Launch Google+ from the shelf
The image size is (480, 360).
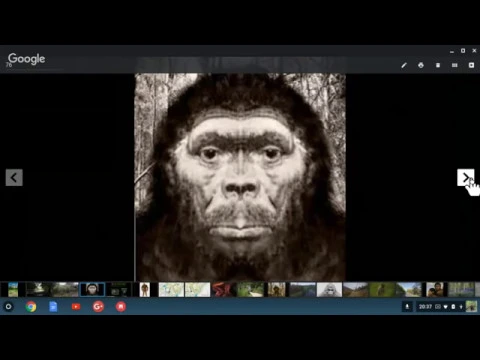coord(98,306)
